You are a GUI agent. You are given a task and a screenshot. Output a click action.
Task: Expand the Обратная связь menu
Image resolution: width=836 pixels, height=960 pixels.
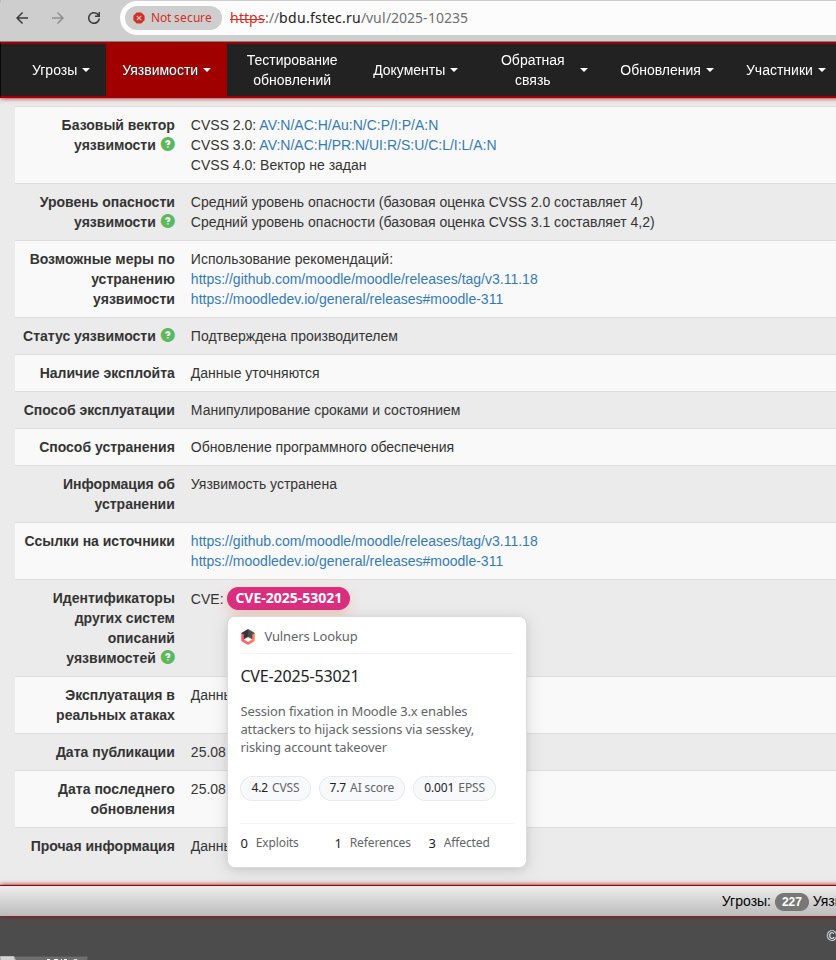(544, 70)
